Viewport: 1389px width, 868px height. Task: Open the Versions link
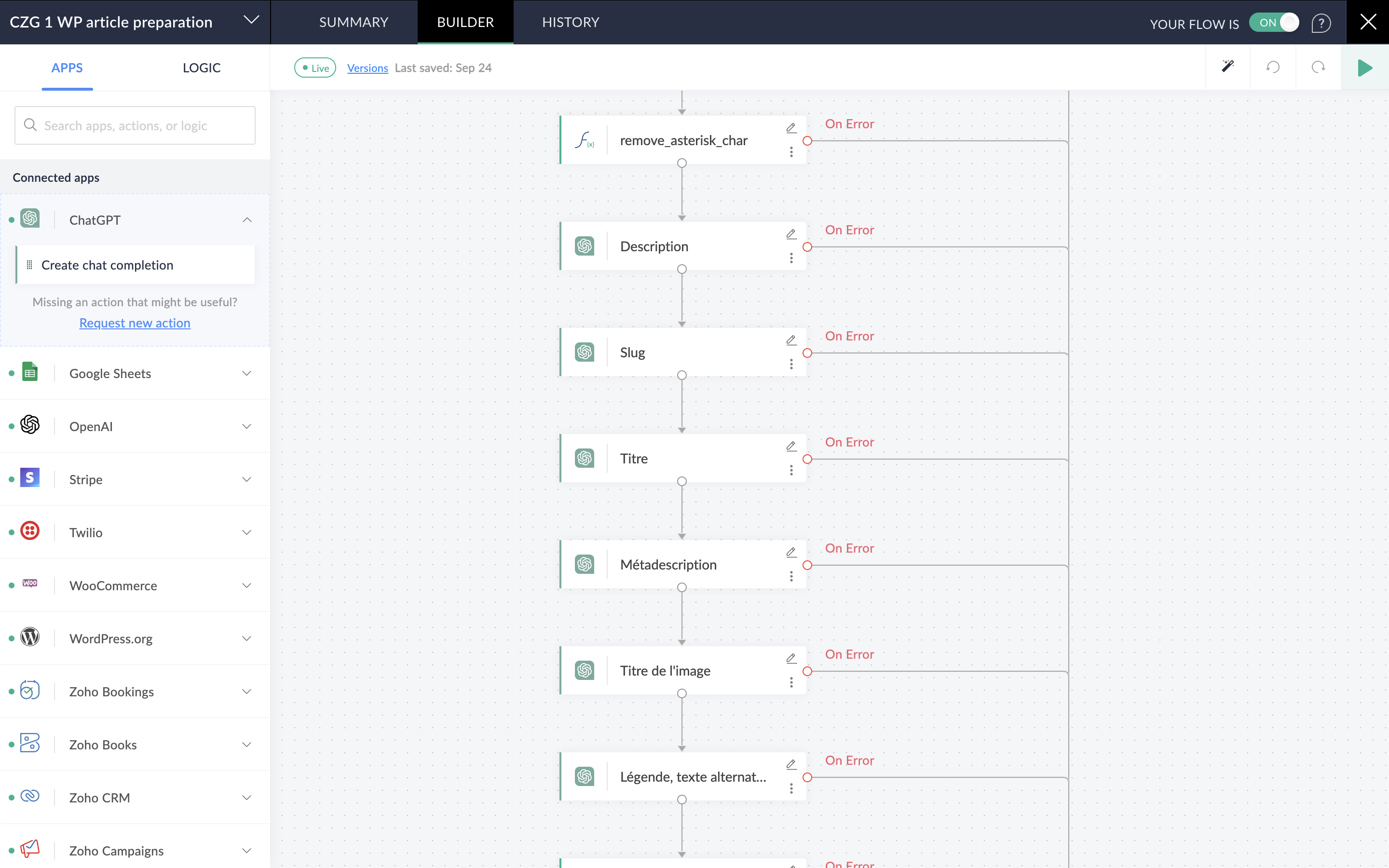point(368,68)
